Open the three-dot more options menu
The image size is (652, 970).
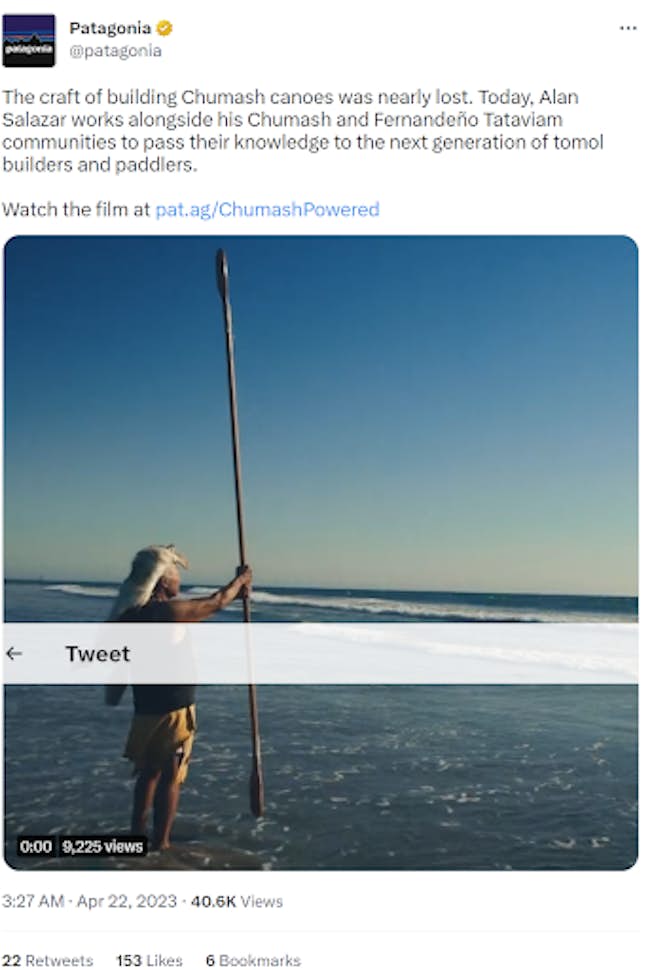click(x=627, y=28)
